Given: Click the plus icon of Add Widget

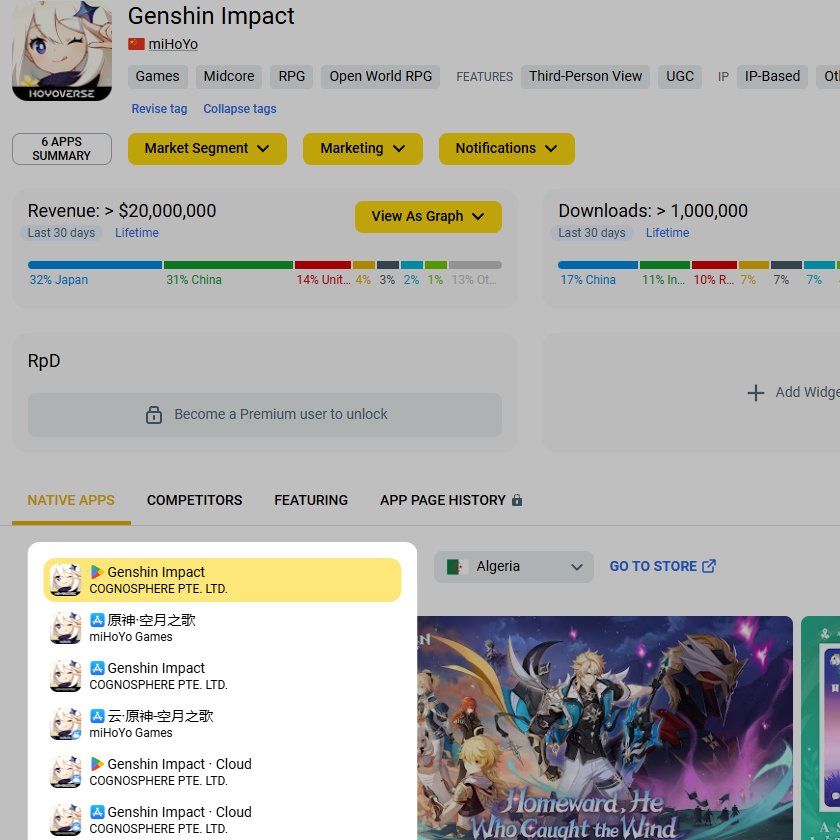Looking at the screenshot, I should point(755,393).
